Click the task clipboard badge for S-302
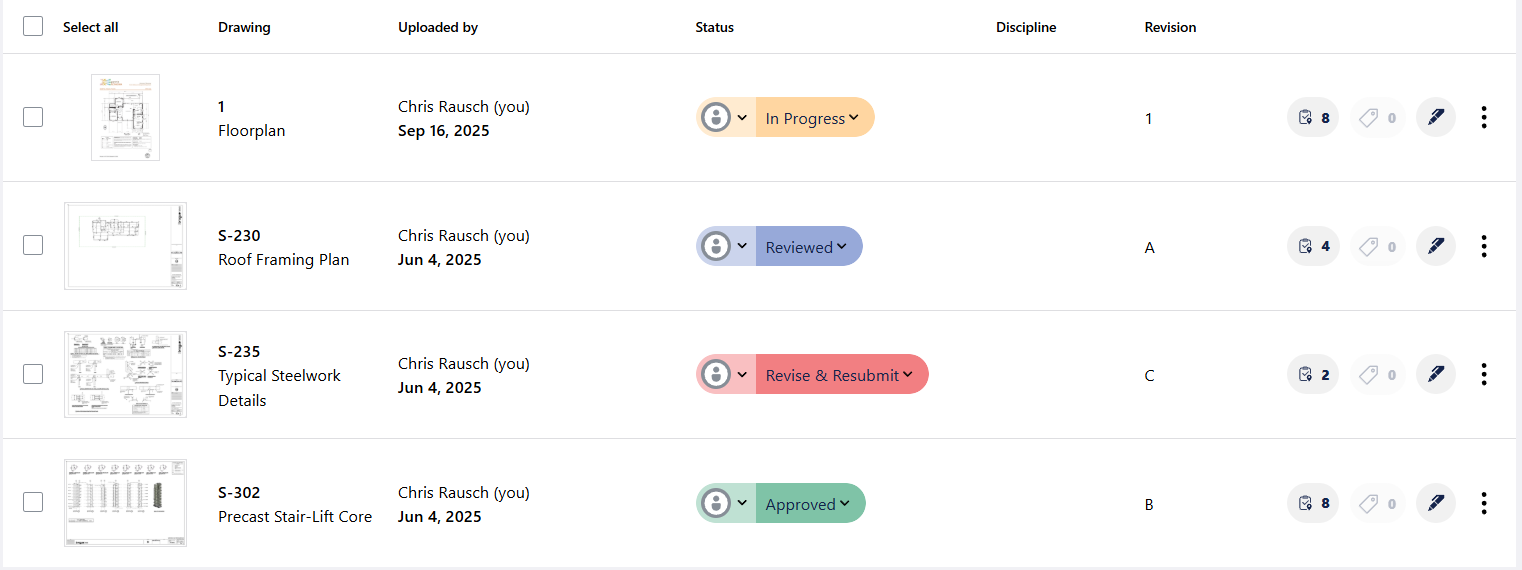This screenshot has height=570, width=1522. pos(1312,503)
